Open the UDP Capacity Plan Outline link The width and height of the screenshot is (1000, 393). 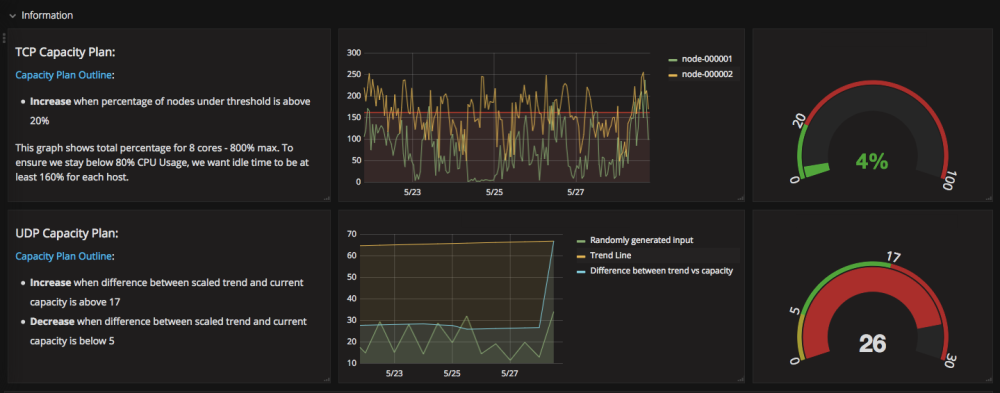[64, 256]
